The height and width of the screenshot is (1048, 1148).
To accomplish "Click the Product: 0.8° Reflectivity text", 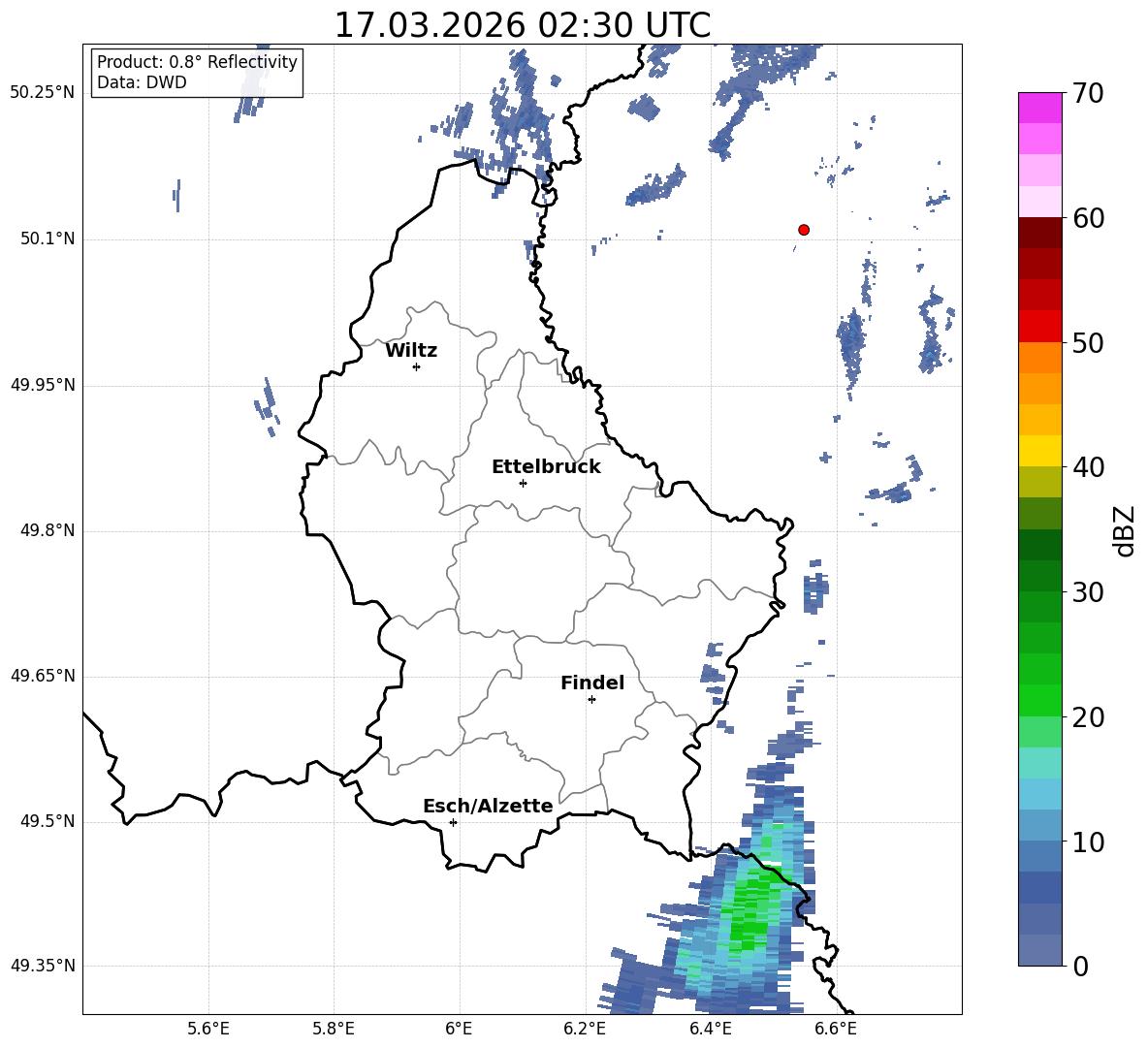I will pyautogui.click(x=197, y=62).
